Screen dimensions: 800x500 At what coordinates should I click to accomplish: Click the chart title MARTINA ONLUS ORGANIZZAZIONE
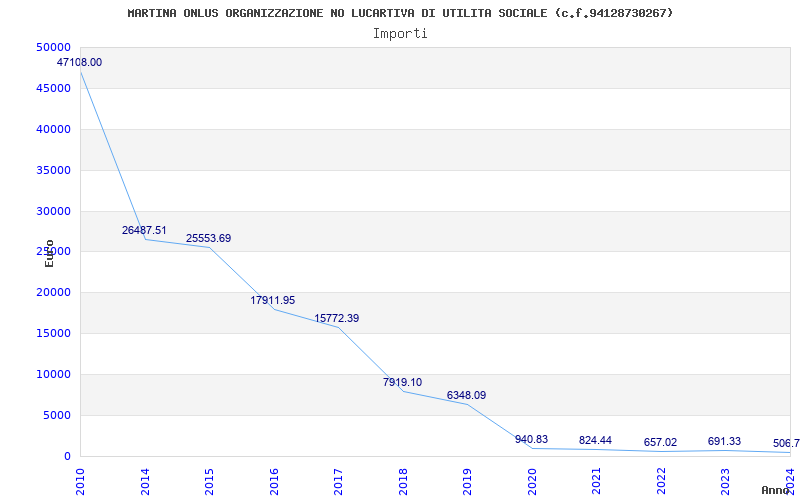[400, 13]
